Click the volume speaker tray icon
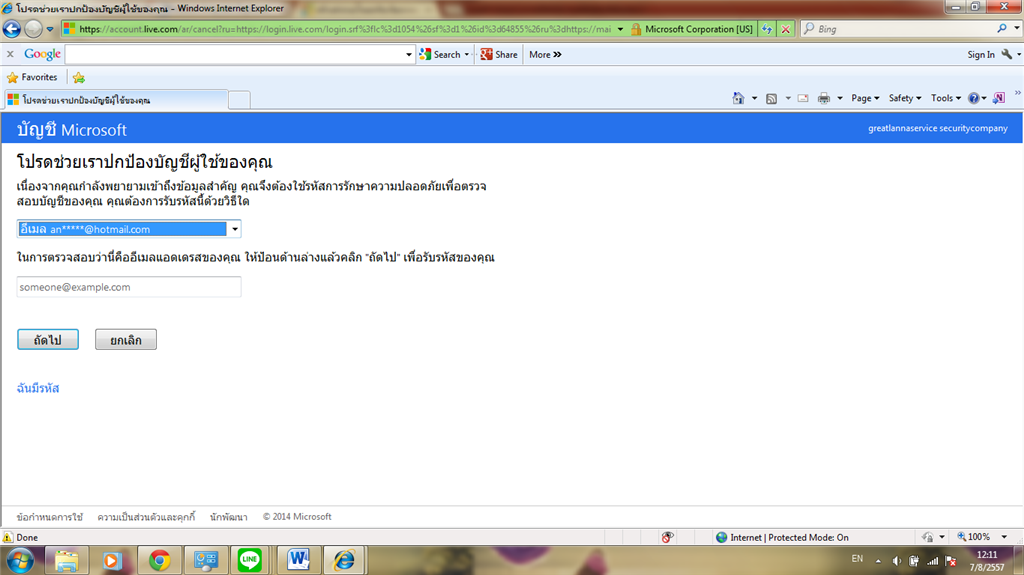The image size is (1024, 575). click(x=897, y=561)
